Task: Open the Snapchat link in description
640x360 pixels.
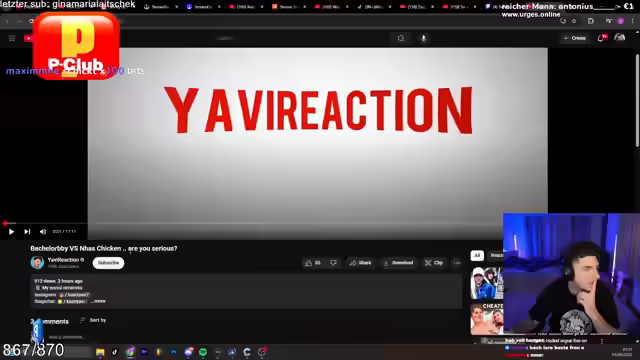Action: pos(72,301)
